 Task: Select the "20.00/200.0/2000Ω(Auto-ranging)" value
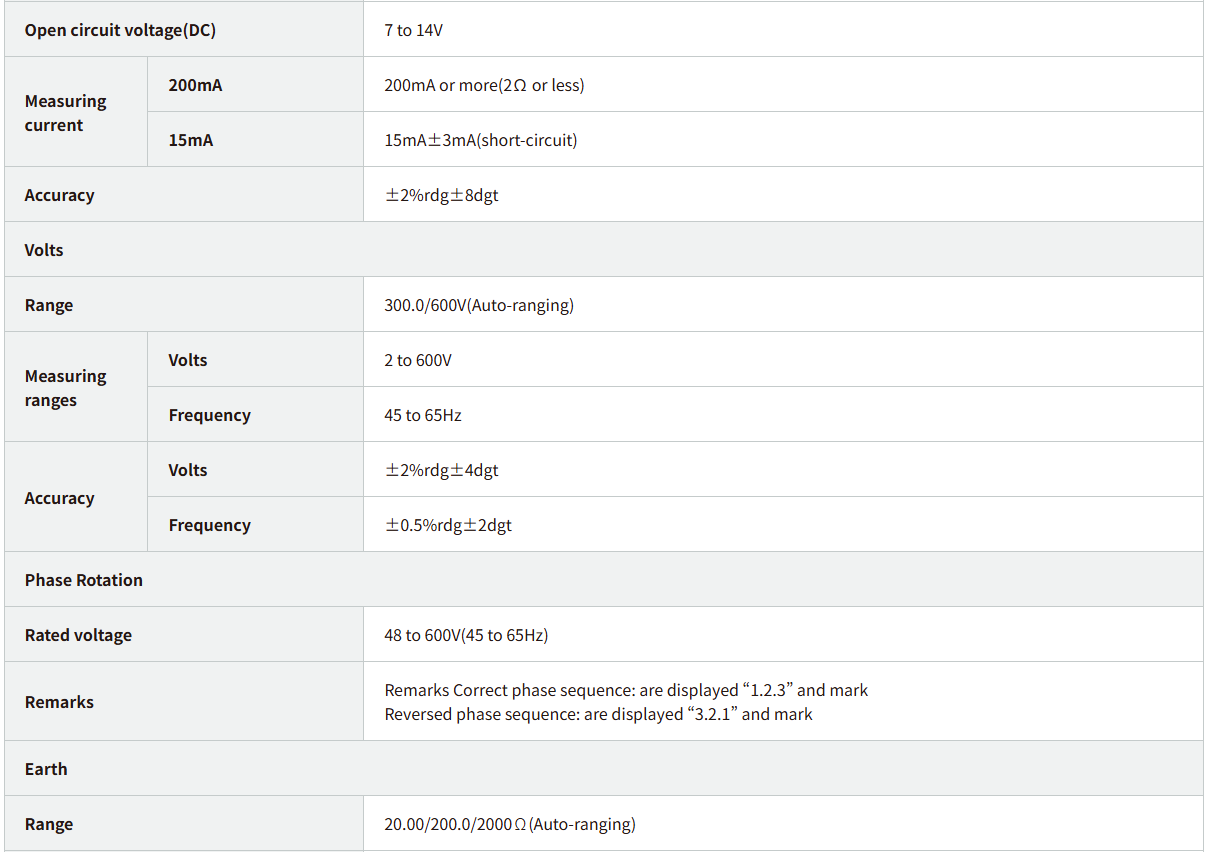pyautogui.click(x=510, y=824)
